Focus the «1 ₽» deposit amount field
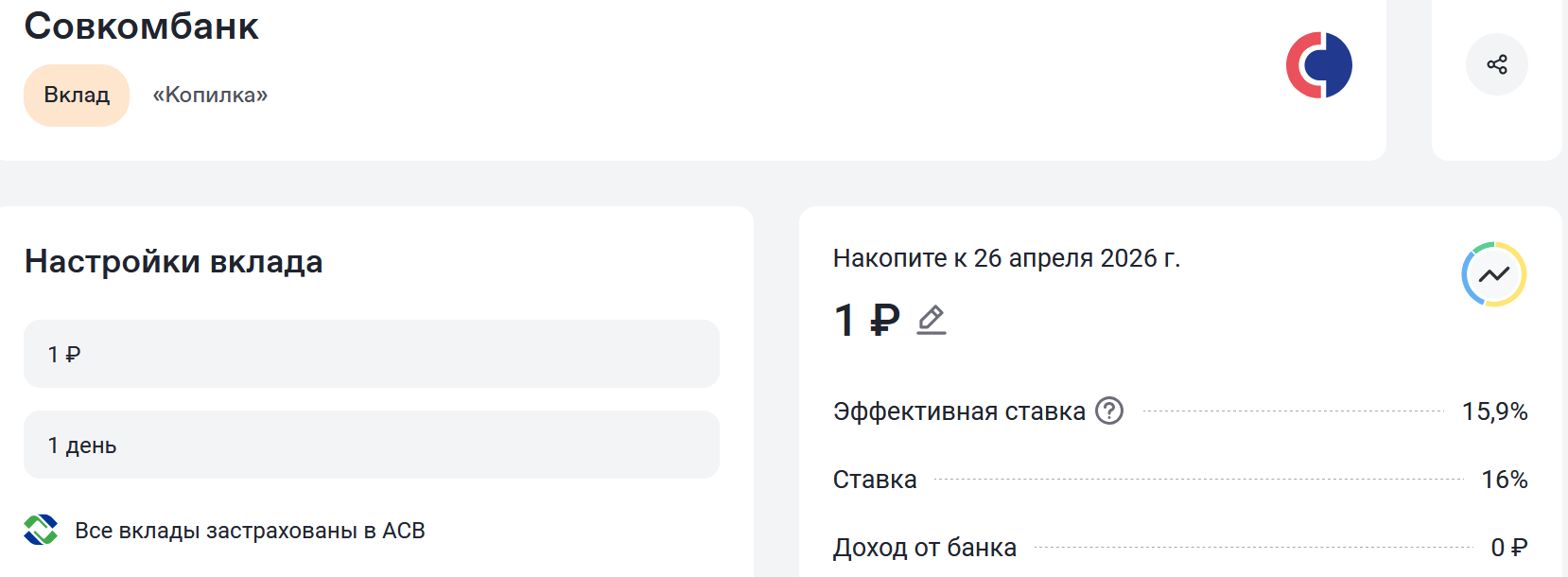Screen dimensions: 1568x577 (x=371, y=354)
